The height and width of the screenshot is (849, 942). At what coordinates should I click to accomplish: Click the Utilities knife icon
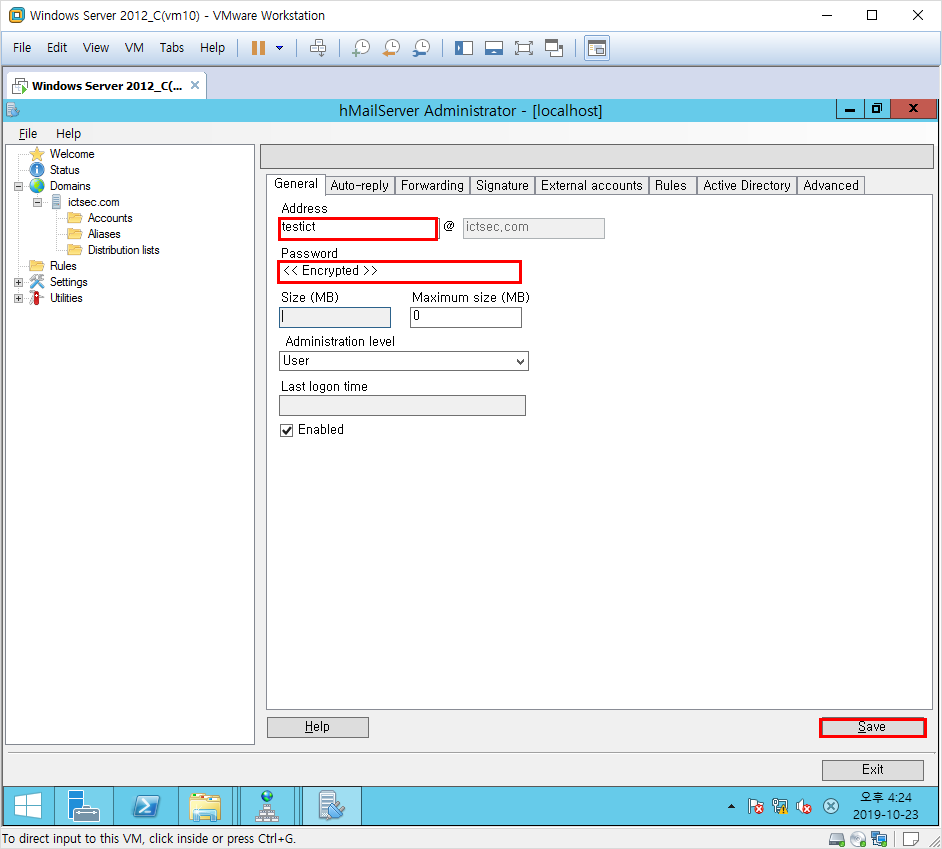(37, 298)
